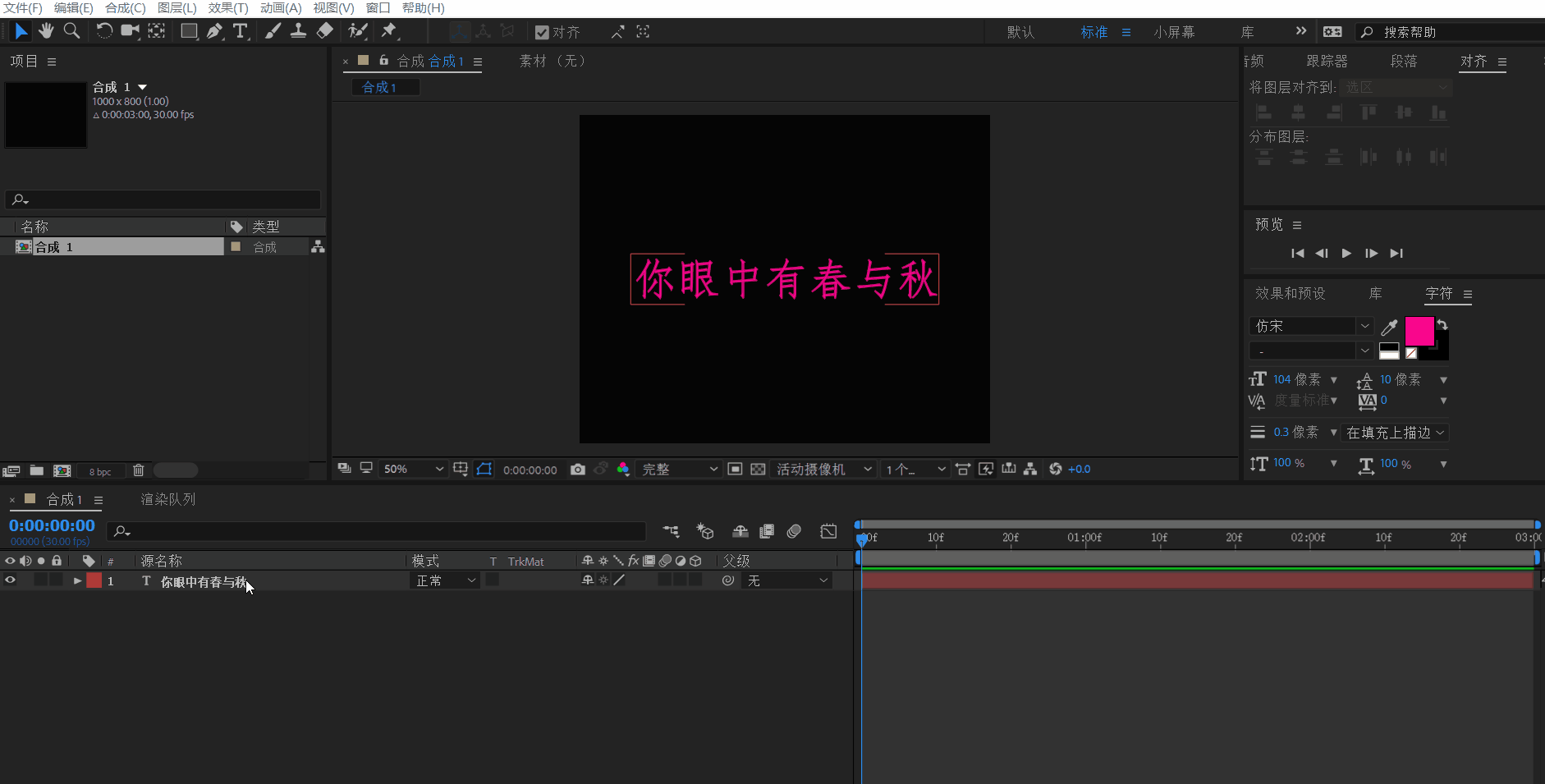Image resolution: width=1545 pixels, height=784 pixels.
Task: Select the Hand tool
Action: pos(46,31)
